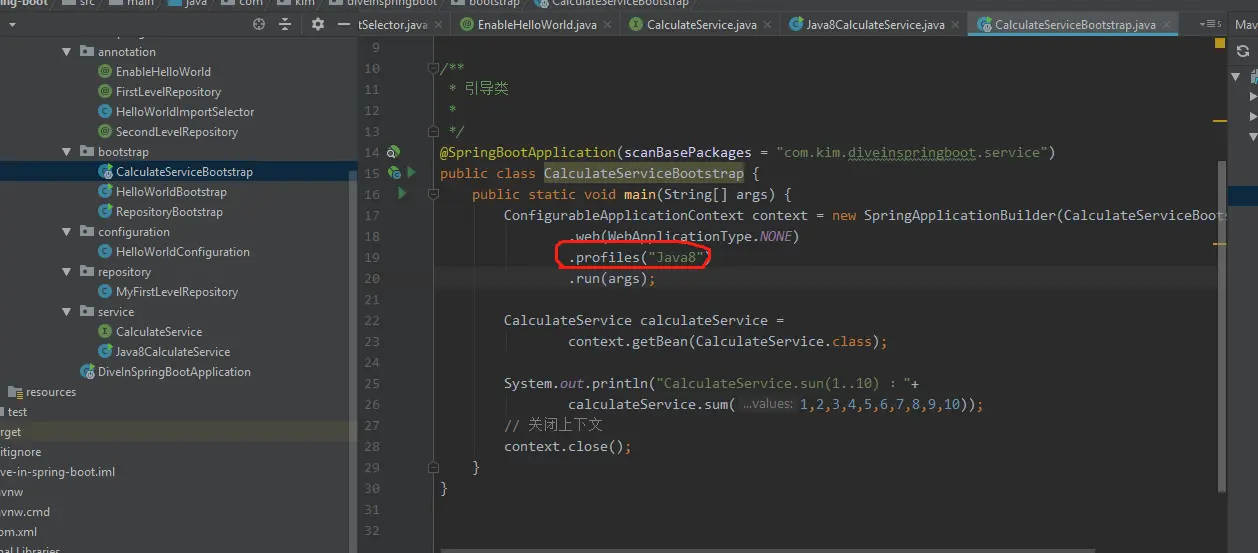This screenshot has height=553, width=1258.
Task: Hide the Project panel with minus icon
Action: click(344, 24)
